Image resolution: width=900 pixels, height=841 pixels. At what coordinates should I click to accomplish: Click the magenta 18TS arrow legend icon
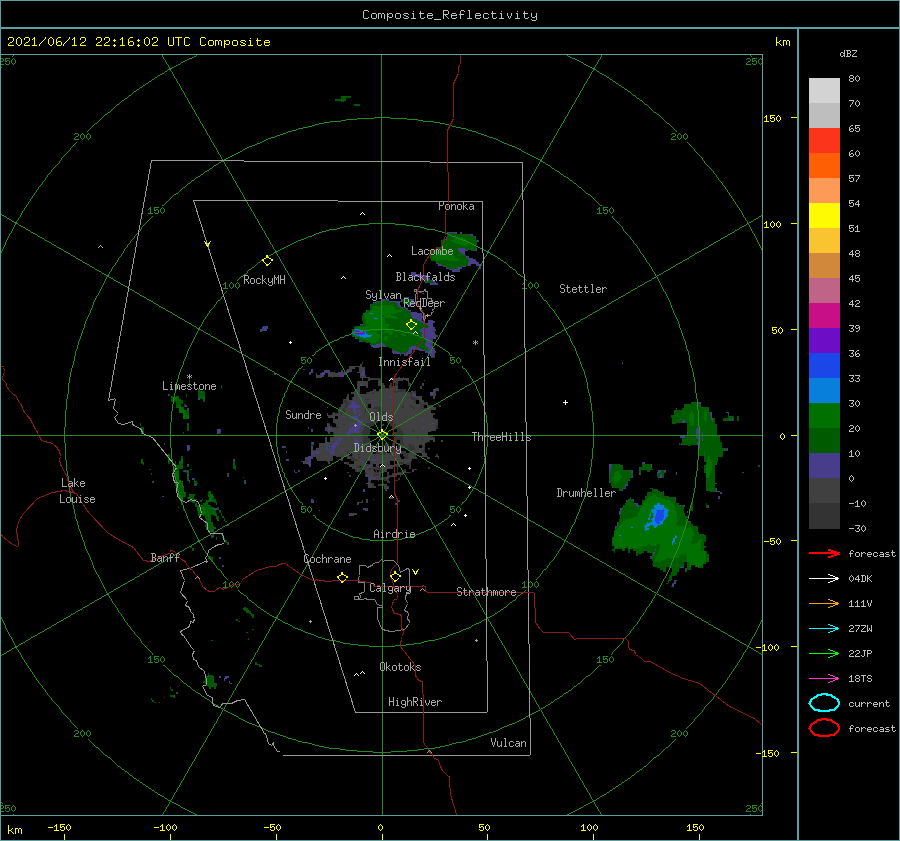[824, 679]
